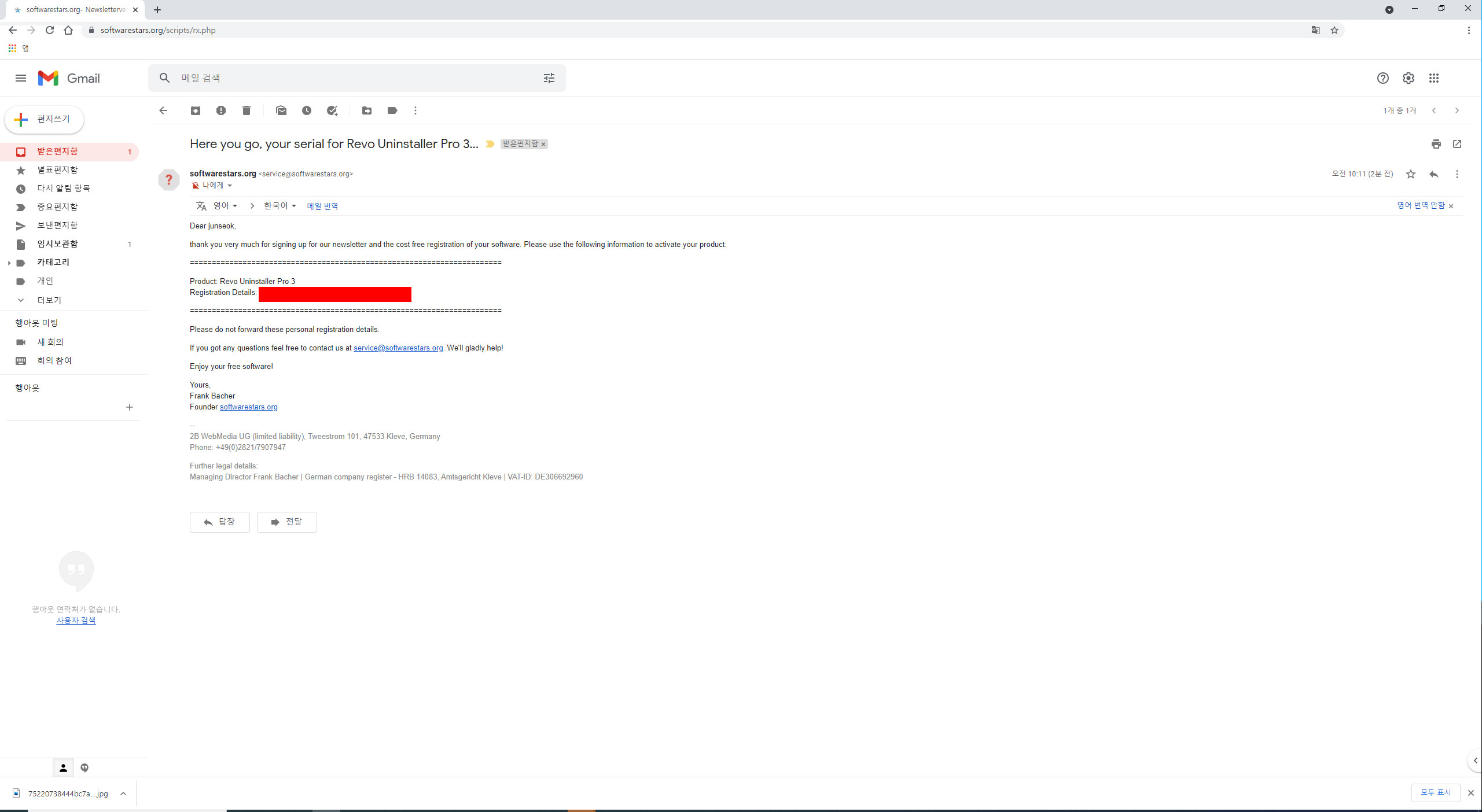Archive this email
The width and height of the screenshot is (1482, 812).
(x=196, y=110)
